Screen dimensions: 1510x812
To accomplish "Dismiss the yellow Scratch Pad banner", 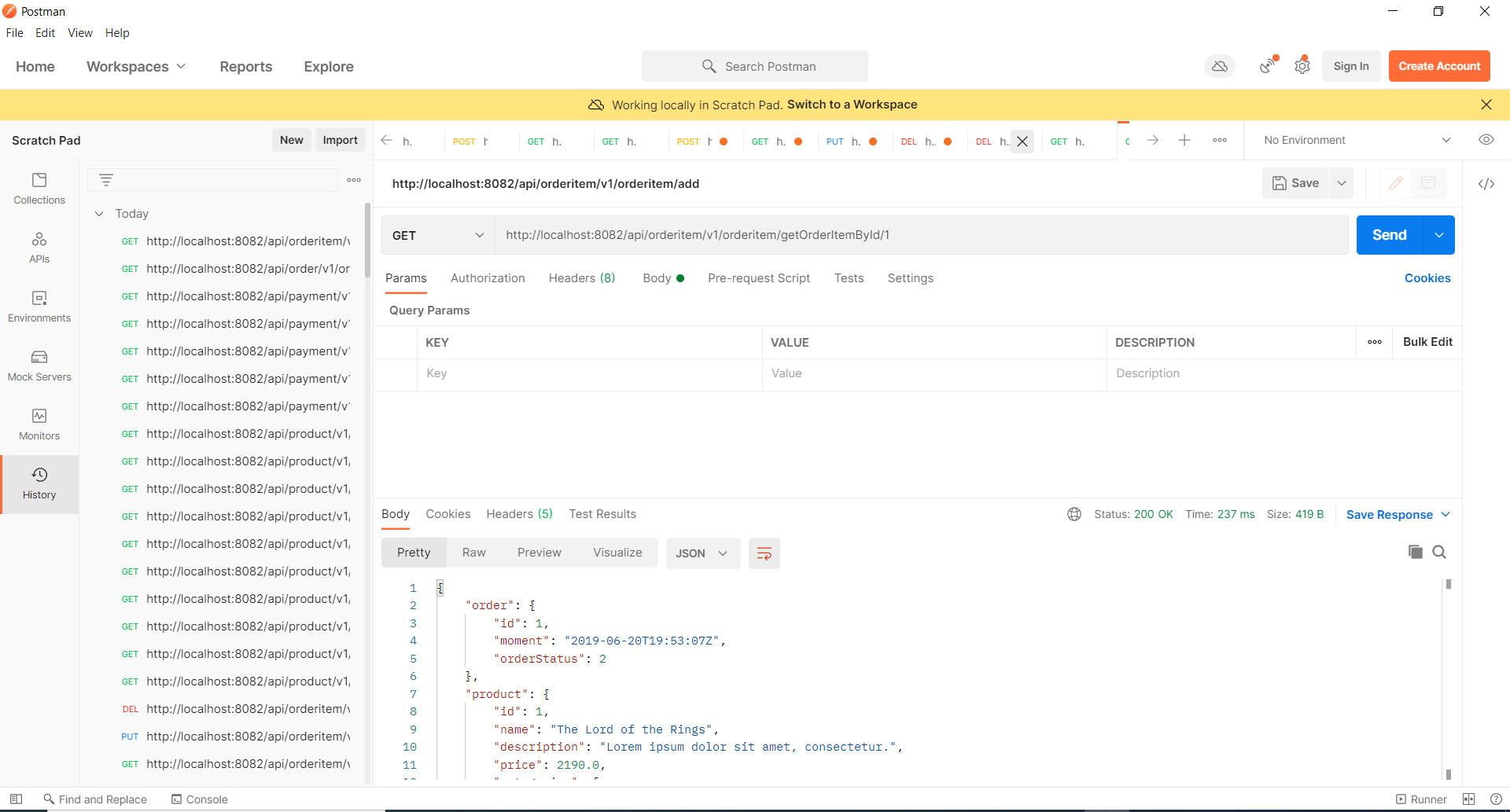I will tap(1486, 105).
